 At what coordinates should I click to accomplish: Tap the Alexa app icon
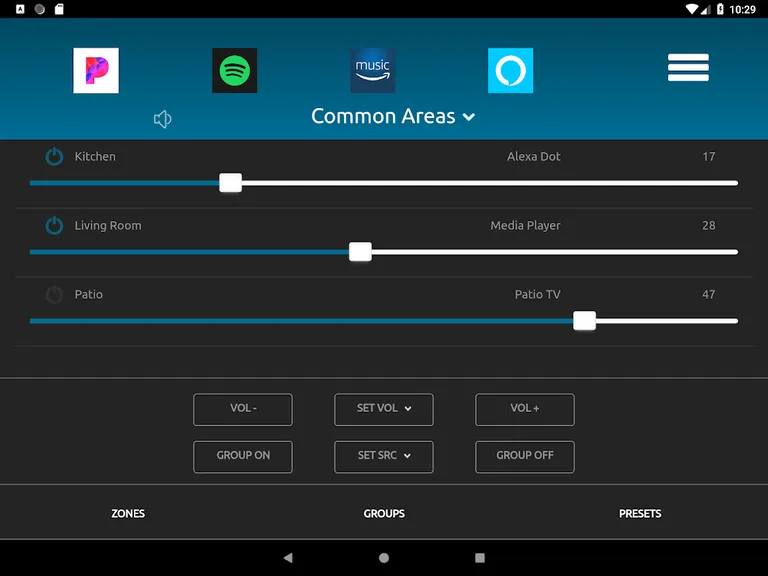tap(510, 71)
